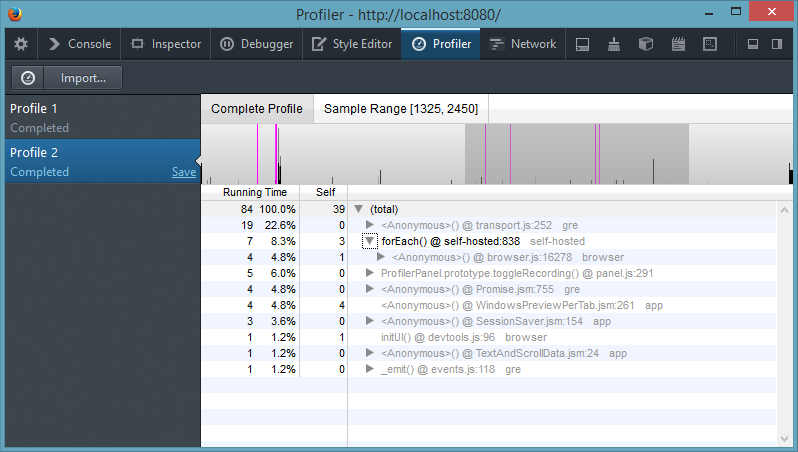798x452 pixels.
Task: Toggle dock to bottom of window
Action: [753, 44]
